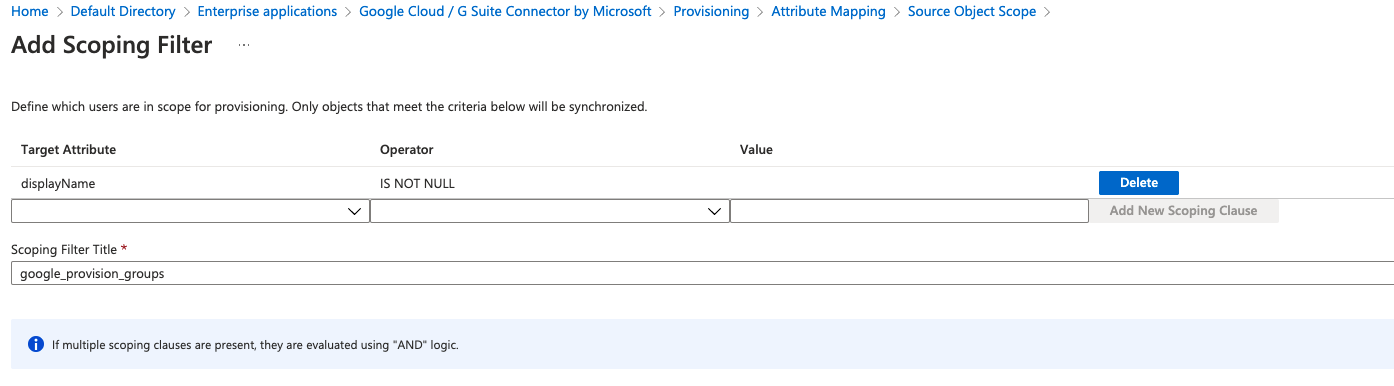Click the Value column header

tap(756, 150)
